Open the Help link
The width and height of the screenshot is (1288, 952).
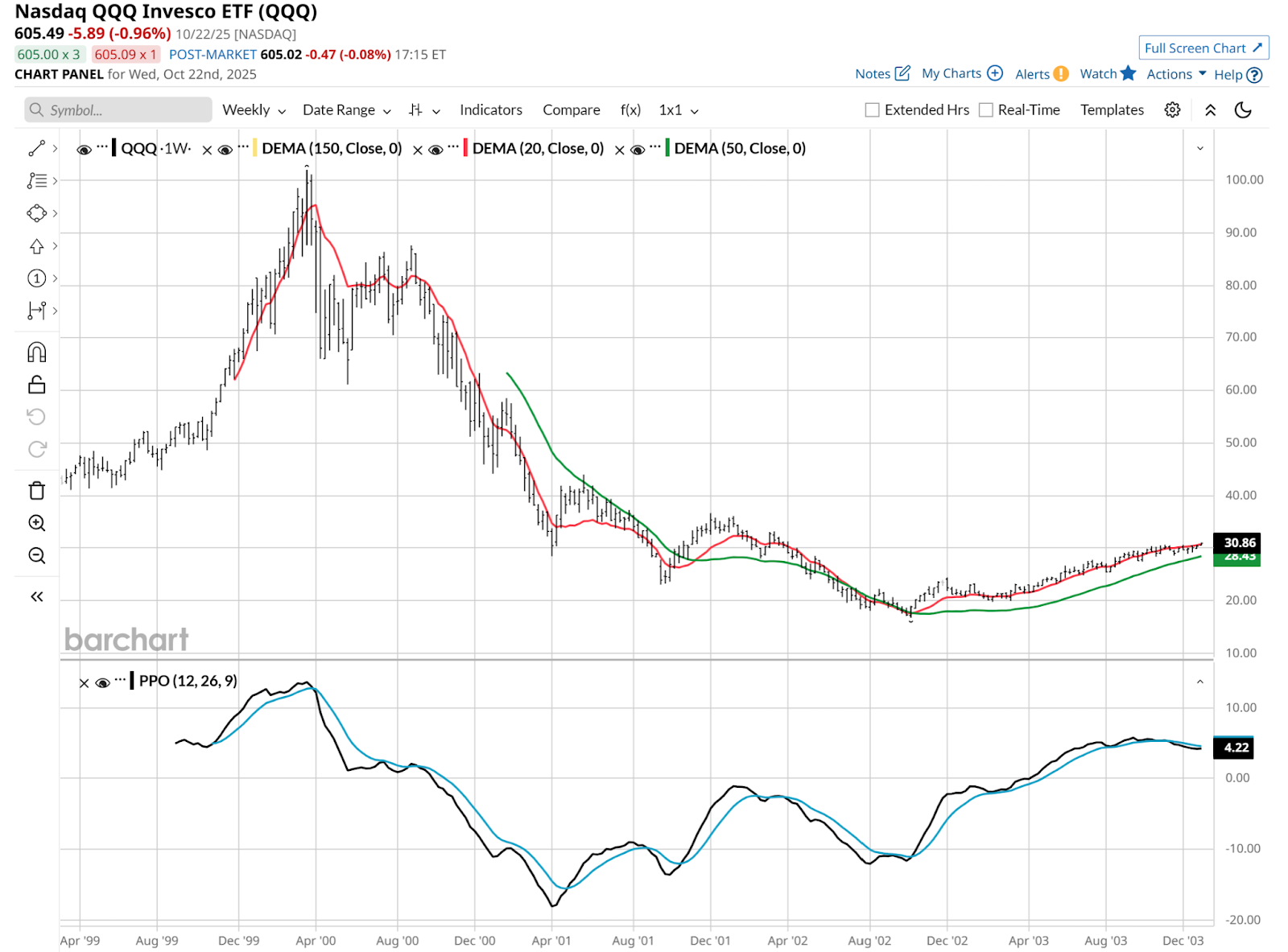coord(1237,75)
